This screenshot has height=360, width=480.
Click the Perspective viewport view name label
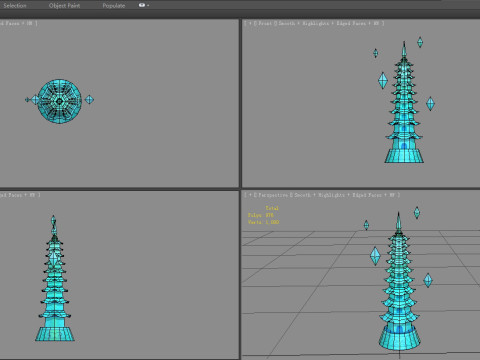[273, 195]
